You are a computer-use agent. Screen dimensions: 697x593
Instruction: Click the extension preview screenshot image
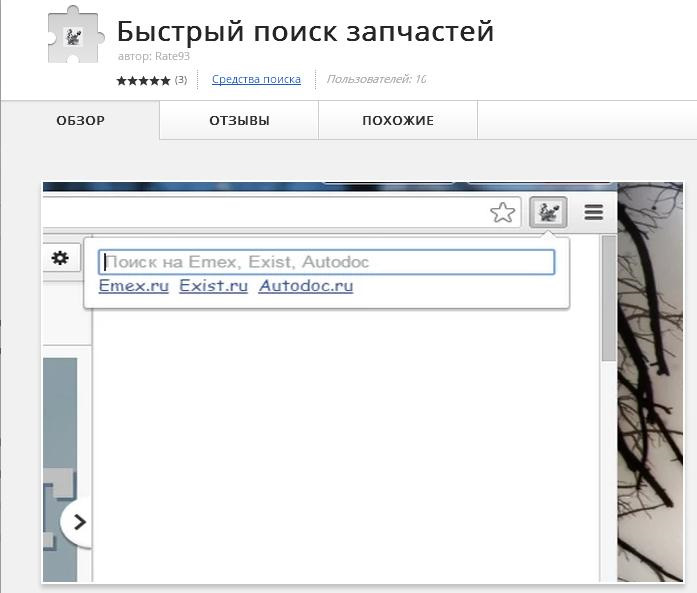click(363, 382)
